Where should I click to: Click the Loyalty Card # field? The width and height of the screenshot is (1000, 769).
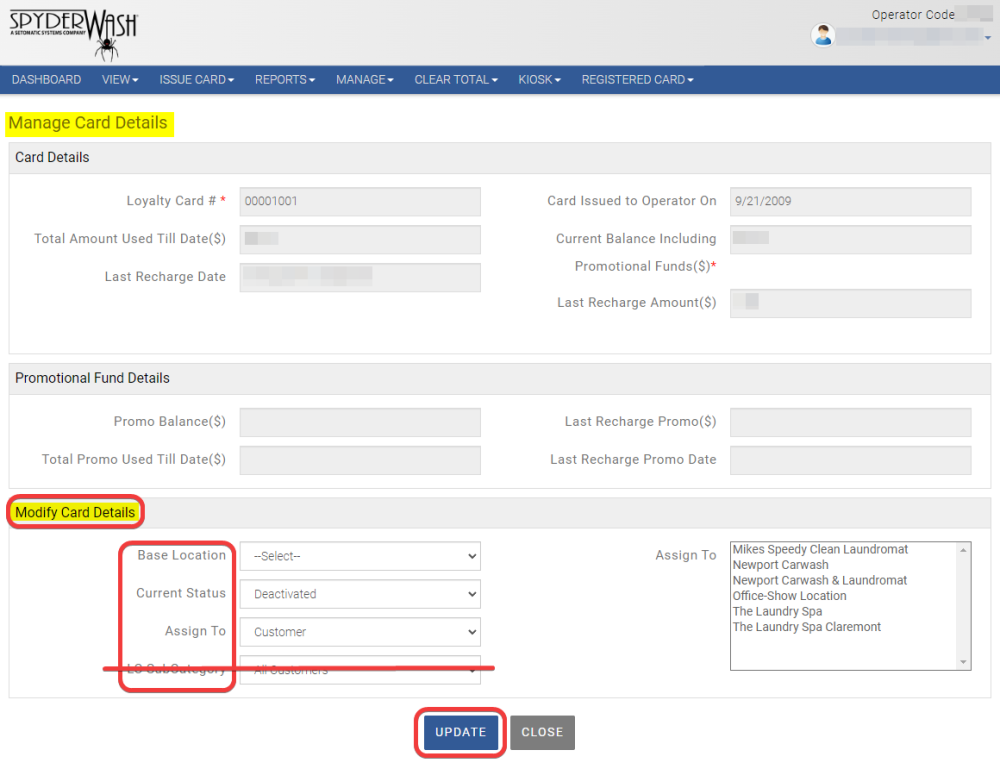click(x=360, y=201)
